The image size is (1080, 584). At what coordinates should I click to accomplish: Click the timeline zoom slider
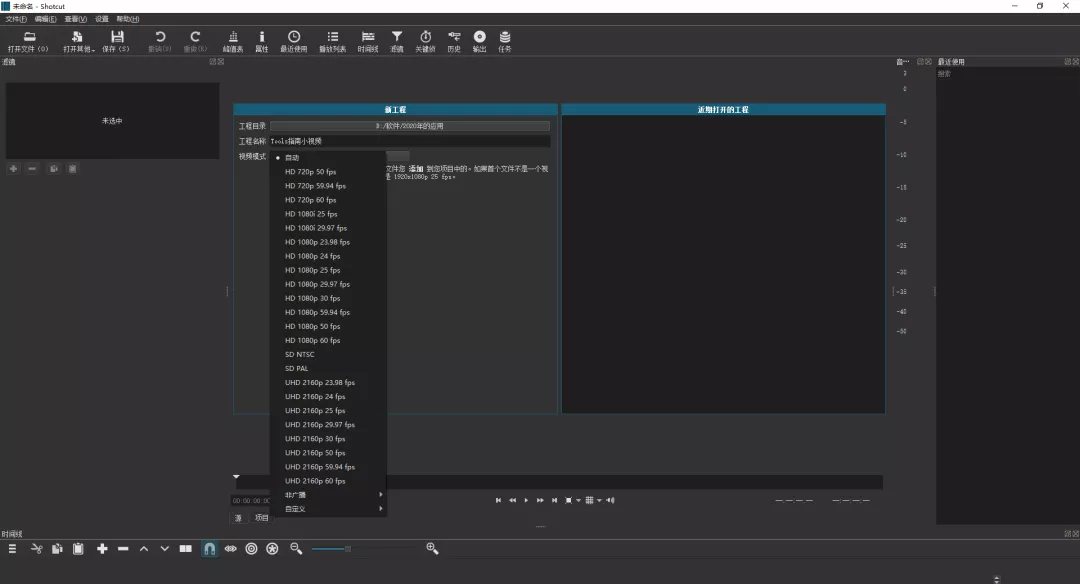[364, 549]
